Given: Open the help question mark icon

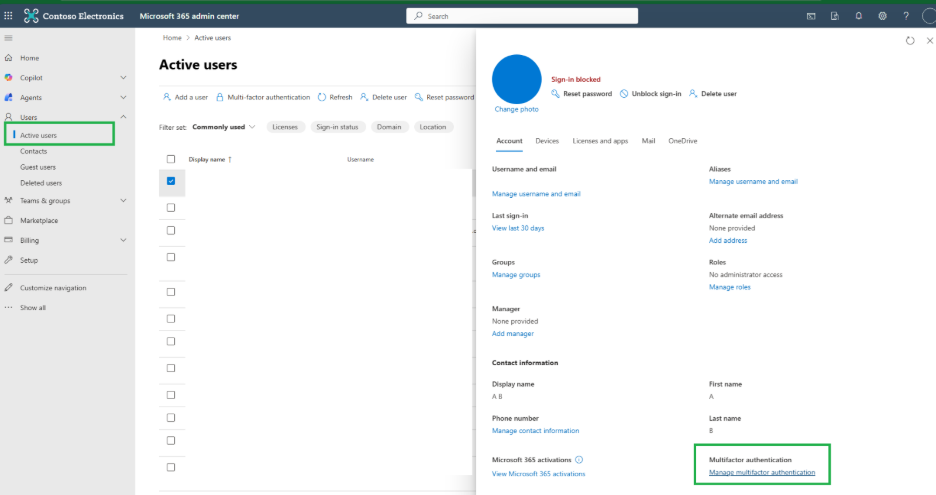Looking at the screenshot, I should tap(906, 16).
